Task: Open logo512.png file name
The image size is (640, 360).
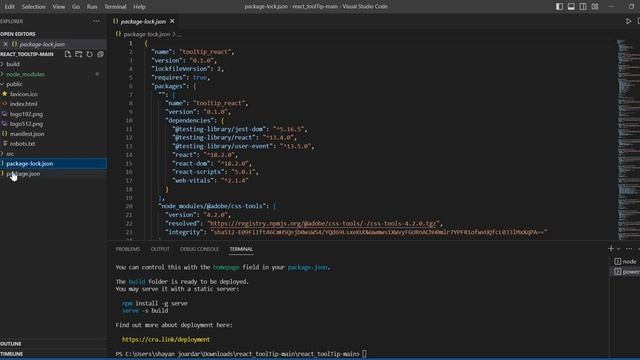Action: 26,124
